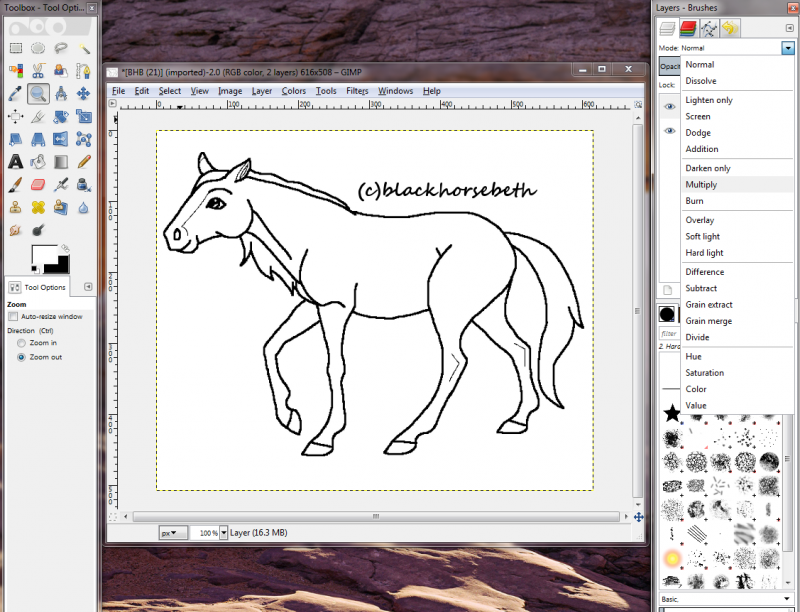Image resolution: width=800 pixels, height=612 pixels.
Task: Select the Paths tool
Action: [x=84, y=71]
